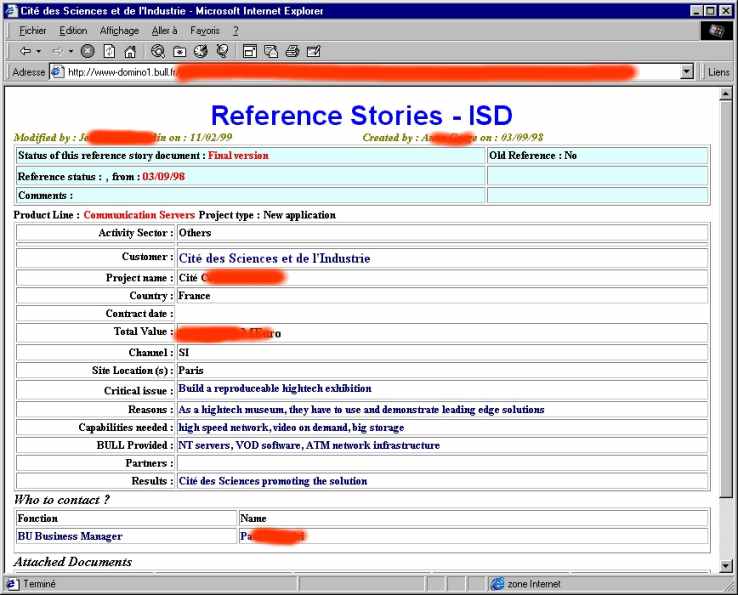Click the SI channel value
The image size is (738, 595).
click(x=184, y=353)
